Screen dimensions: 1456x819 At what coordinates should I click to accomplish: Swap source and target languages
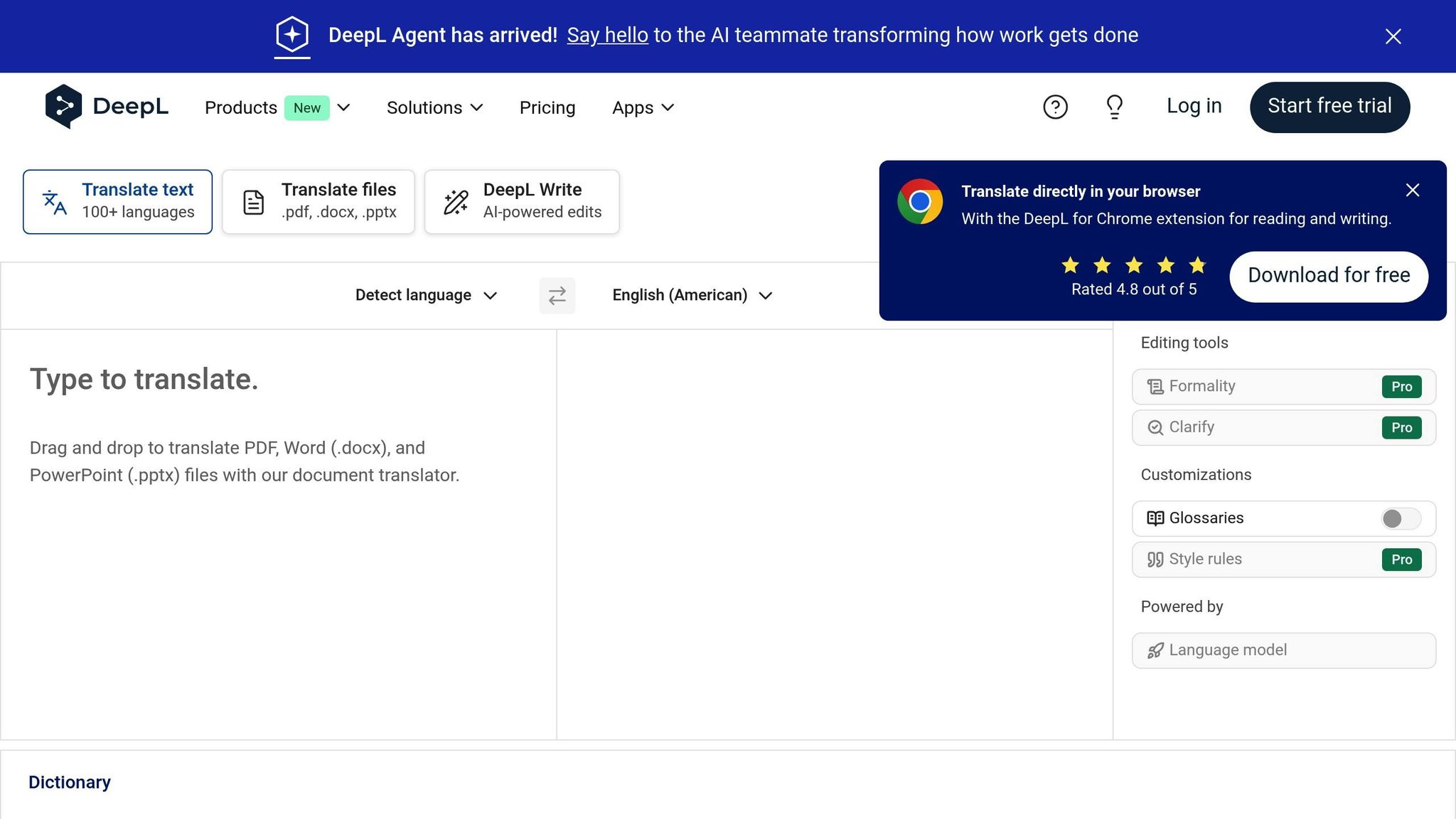(557, 296)
